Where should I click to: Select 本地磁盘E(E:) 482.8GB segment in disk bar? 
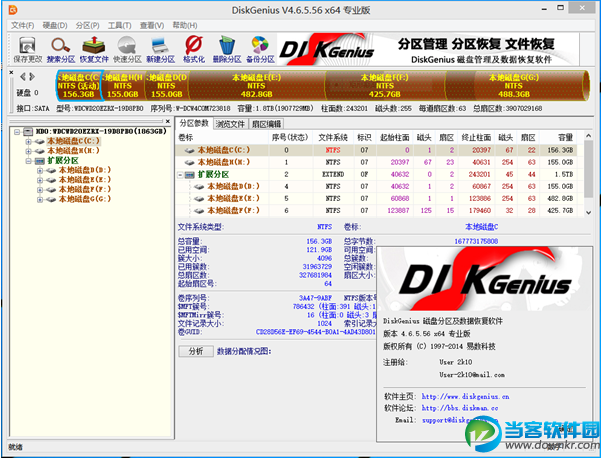click(x=256, y=85)
